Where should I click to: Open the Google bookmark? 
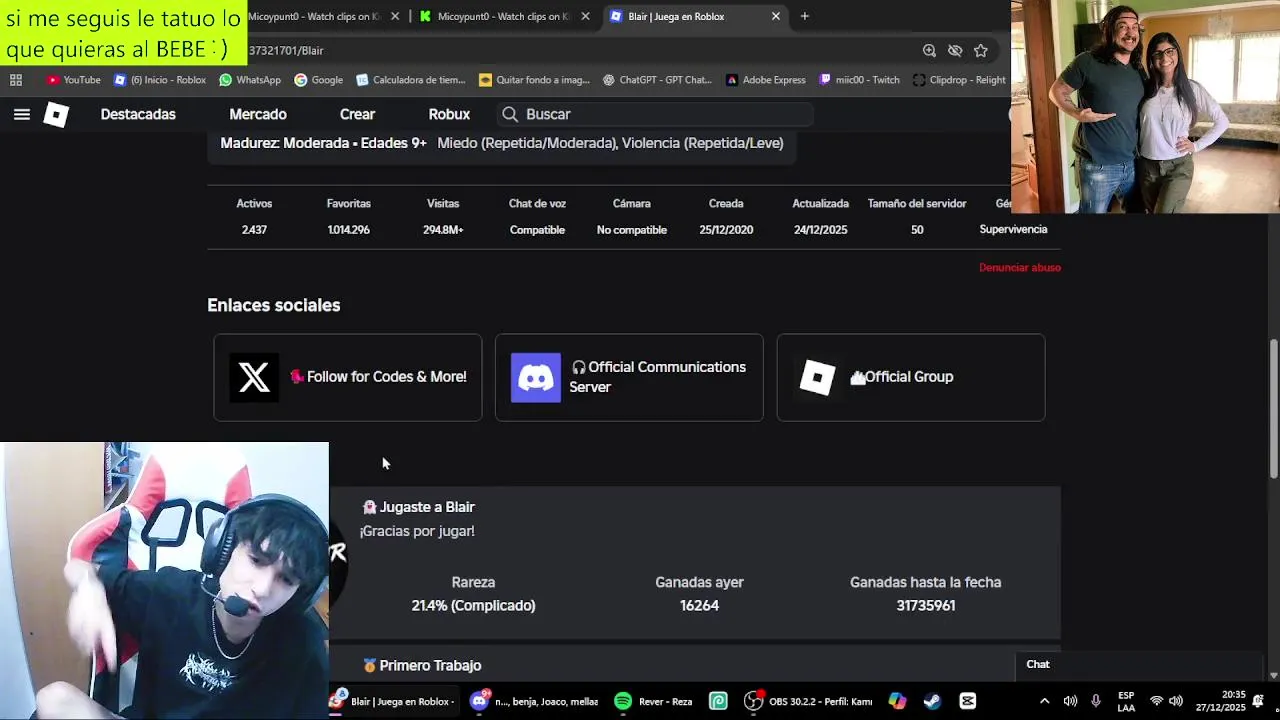click(318, 80)
